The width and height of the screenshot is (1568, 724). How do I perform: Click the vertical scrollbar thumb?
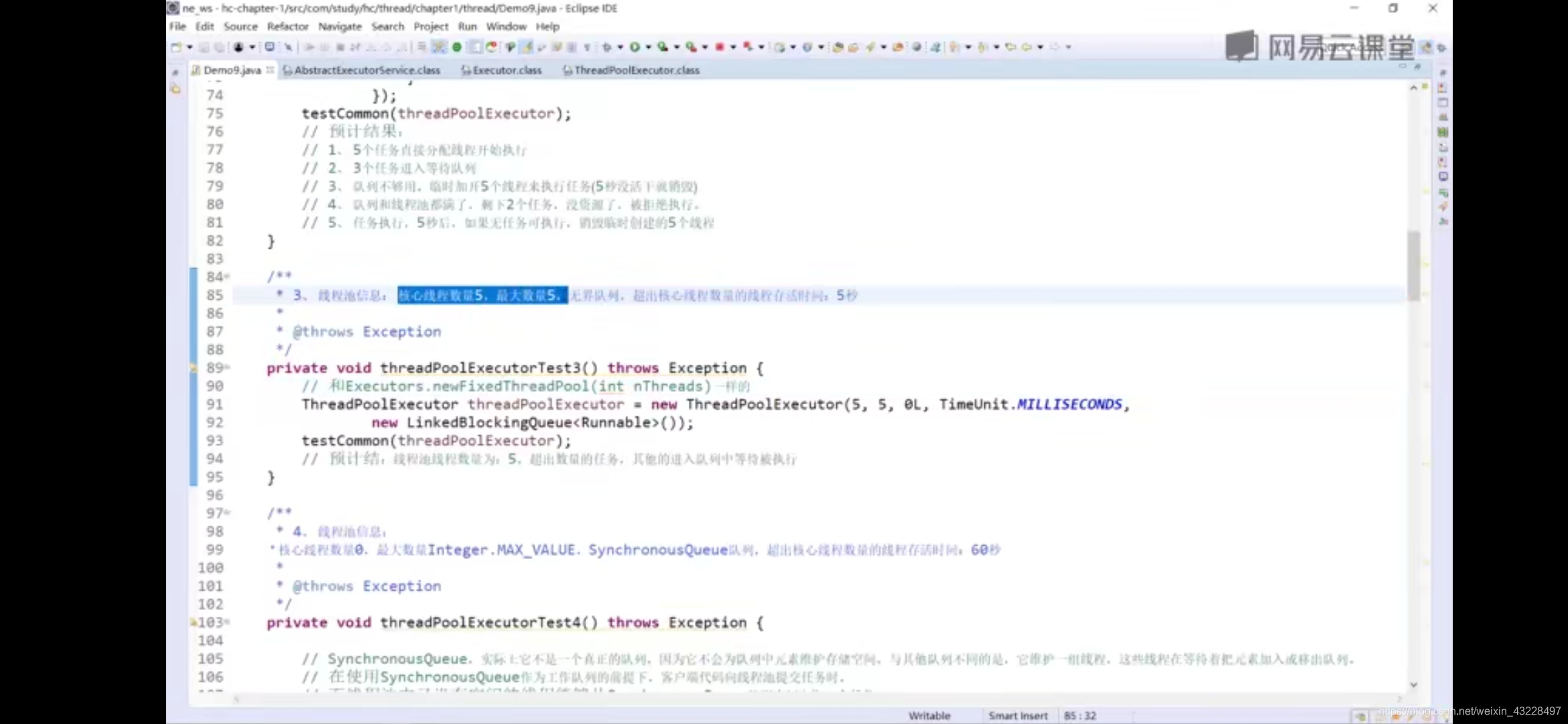point(1414,265)
